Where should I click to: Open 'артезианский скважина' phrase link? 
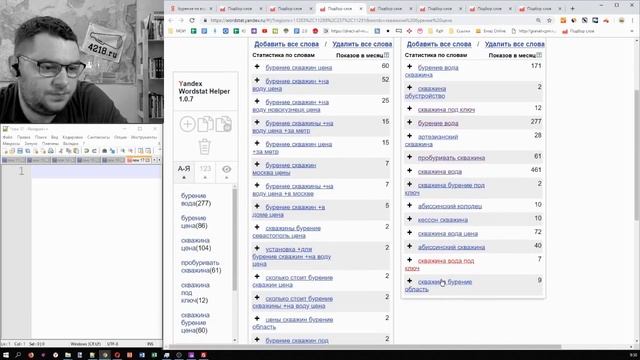click(431, 140)
